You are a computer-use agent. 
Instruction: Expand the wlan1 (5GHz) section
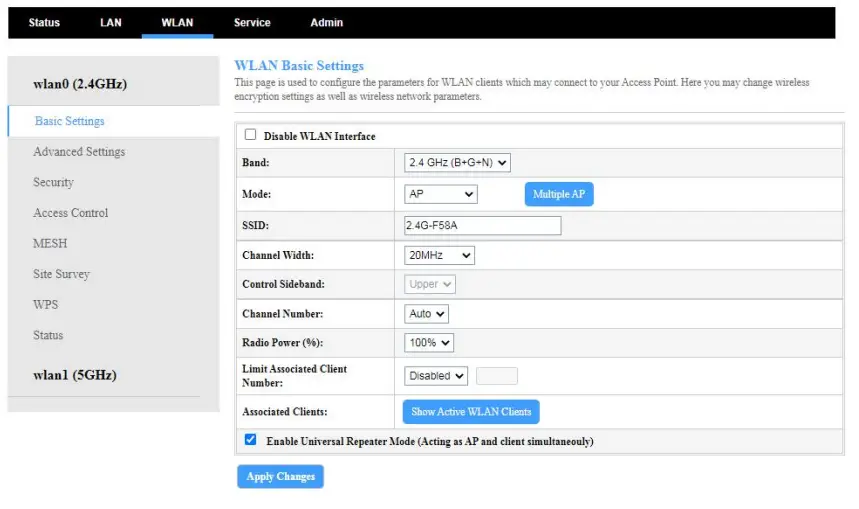75,375
